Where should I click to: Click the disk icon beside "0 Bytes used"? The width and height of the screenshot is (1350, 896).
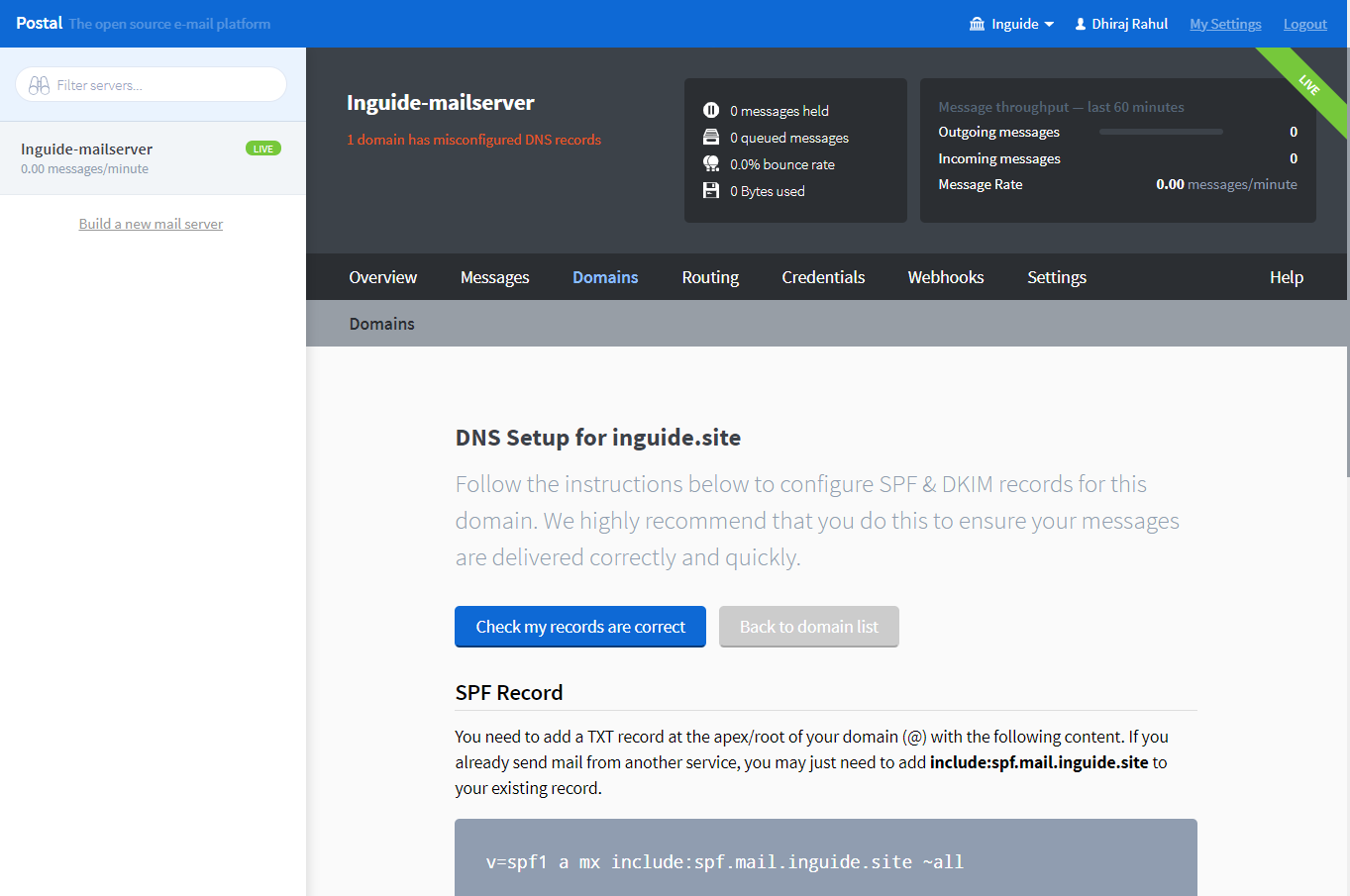pyautogui.click(x=711, y=190)
